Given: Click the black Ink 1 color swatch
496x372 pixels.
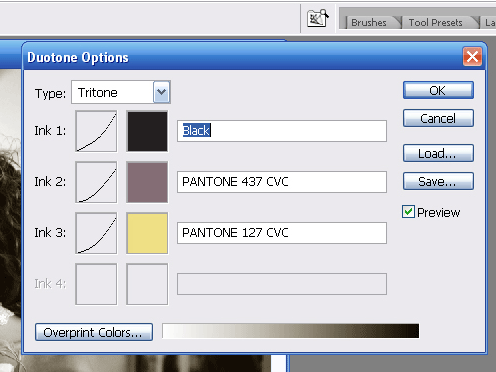Looking at the screenshot, I should pos(147,131).
